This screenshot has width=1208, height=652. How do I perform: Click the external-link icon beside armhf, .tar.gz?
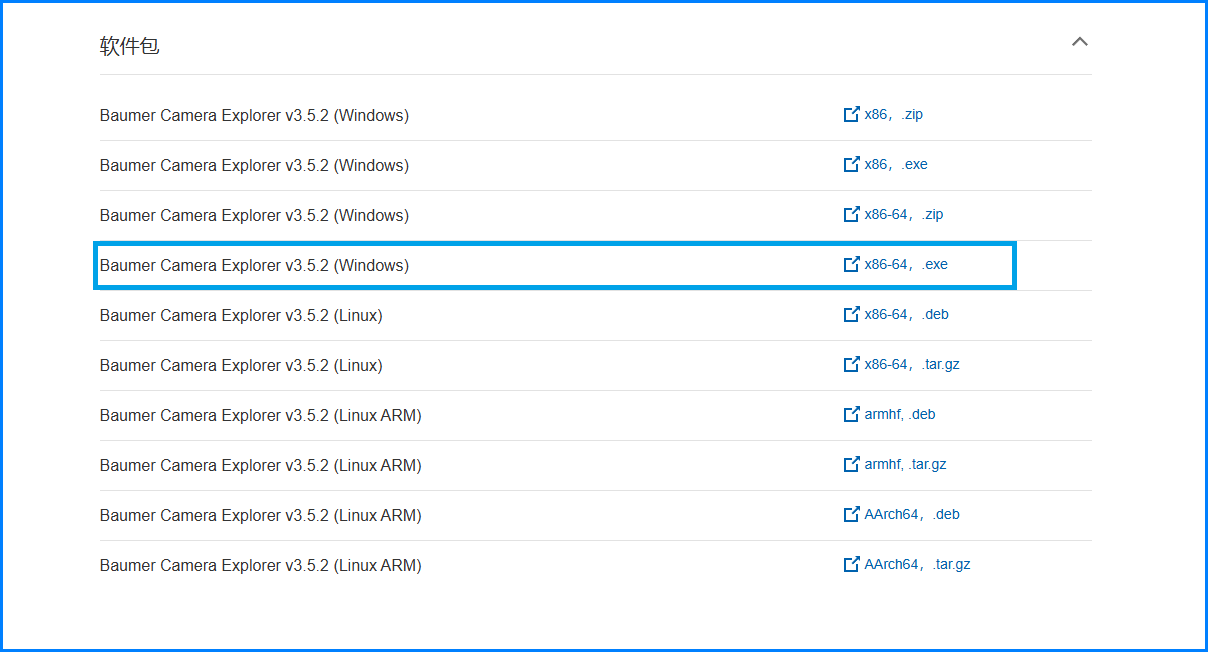(852, 464)
